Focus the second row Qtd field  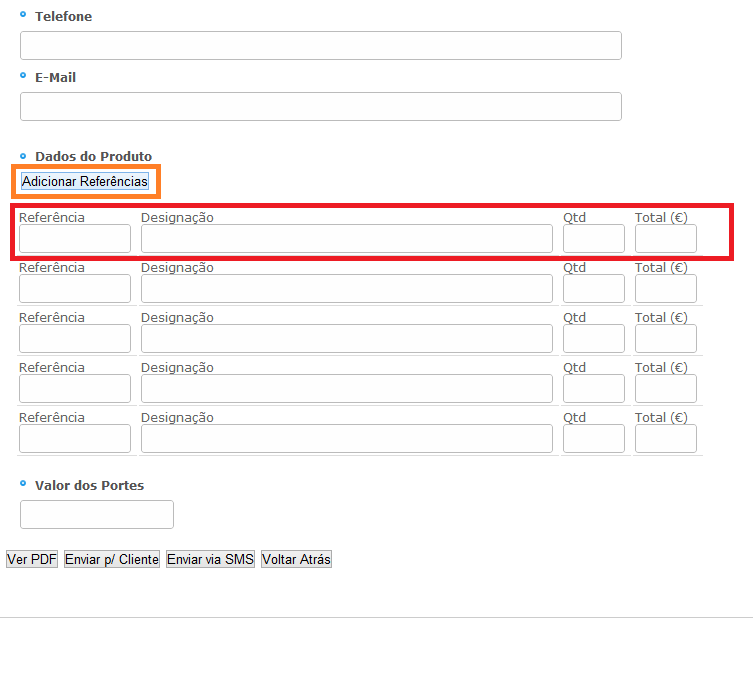tap(593, 289)
